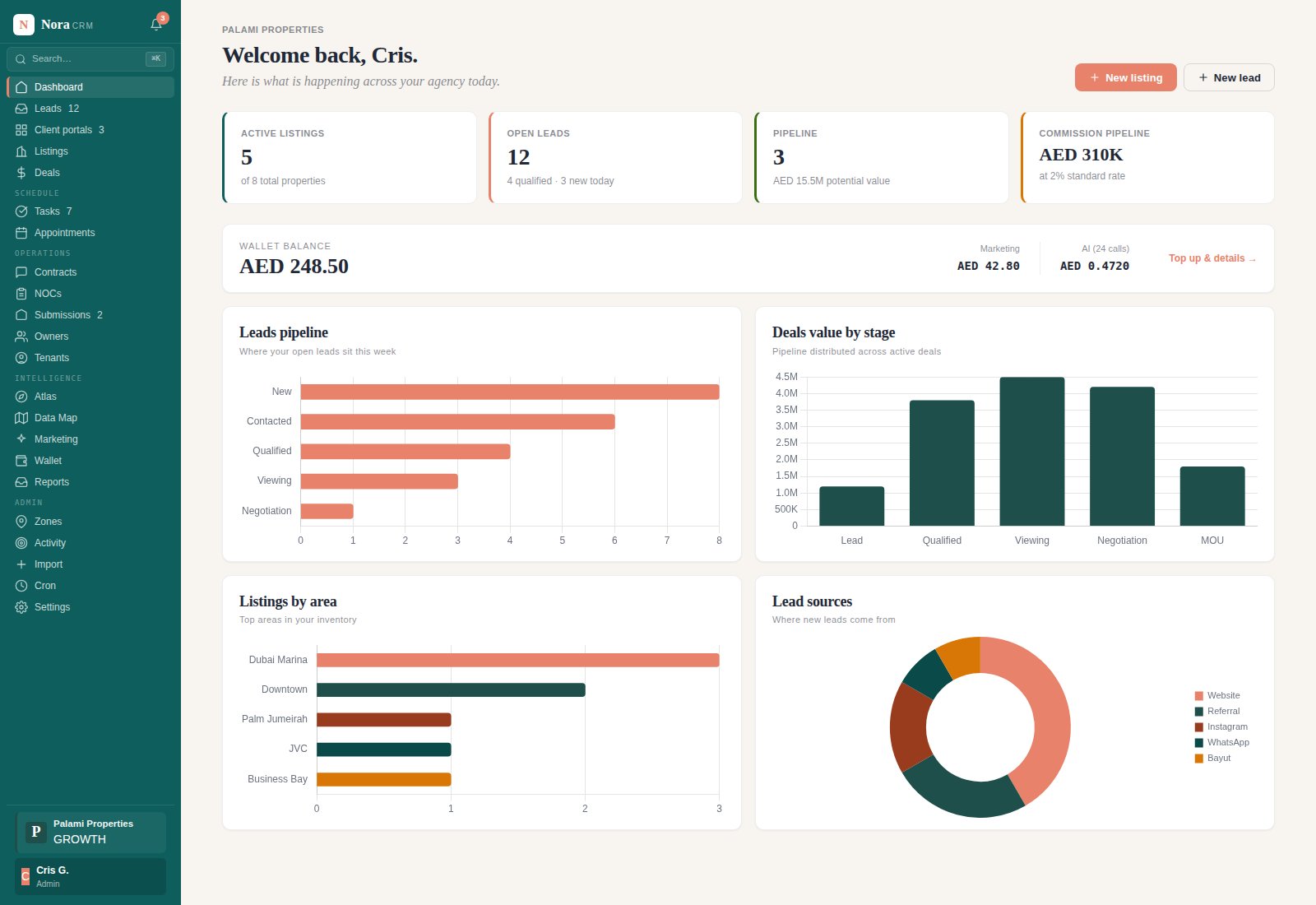The width and height of the screenshot is (1316, 905).
Task: Click the Leads inbox icon
Action: coord(21,109)
